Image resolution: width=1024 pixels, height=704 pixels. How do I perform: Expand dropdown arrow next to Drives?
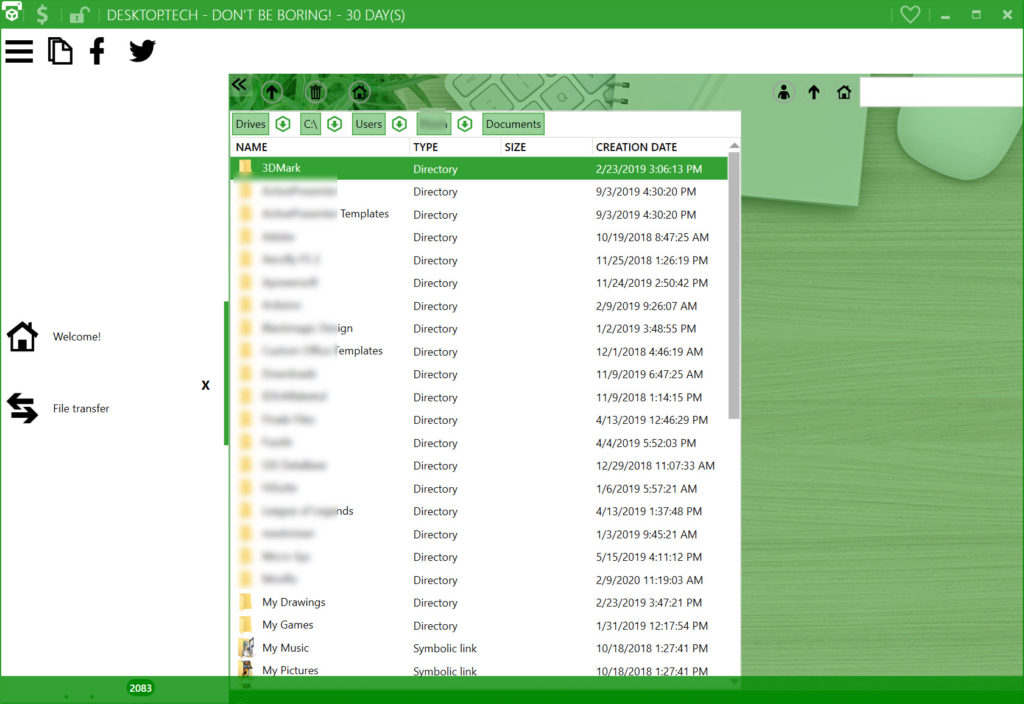[283, 124]
